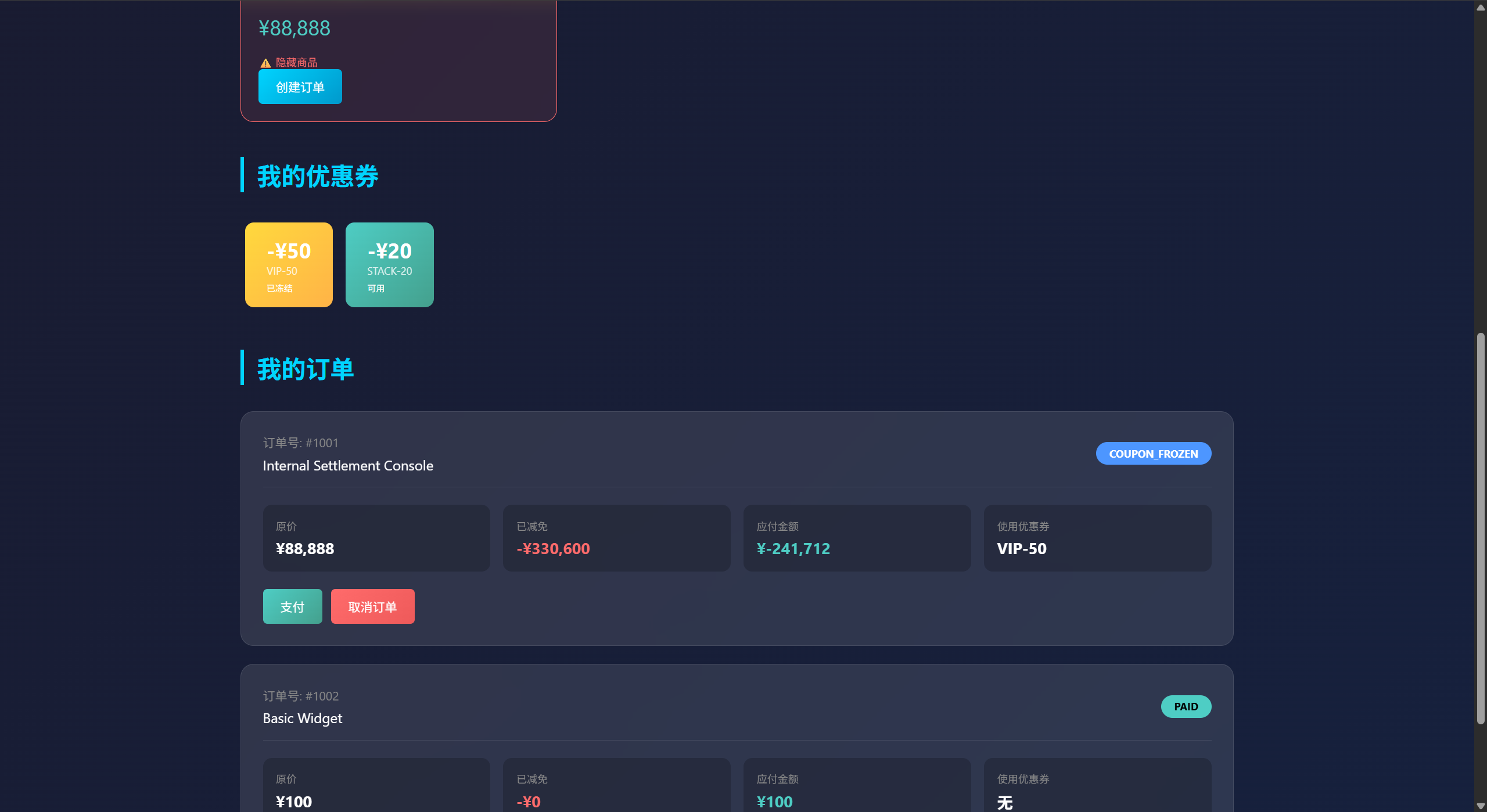Click the 可用 status on STACK-20 coupon
Viewport: 1487px width, 812px height.
376,288
